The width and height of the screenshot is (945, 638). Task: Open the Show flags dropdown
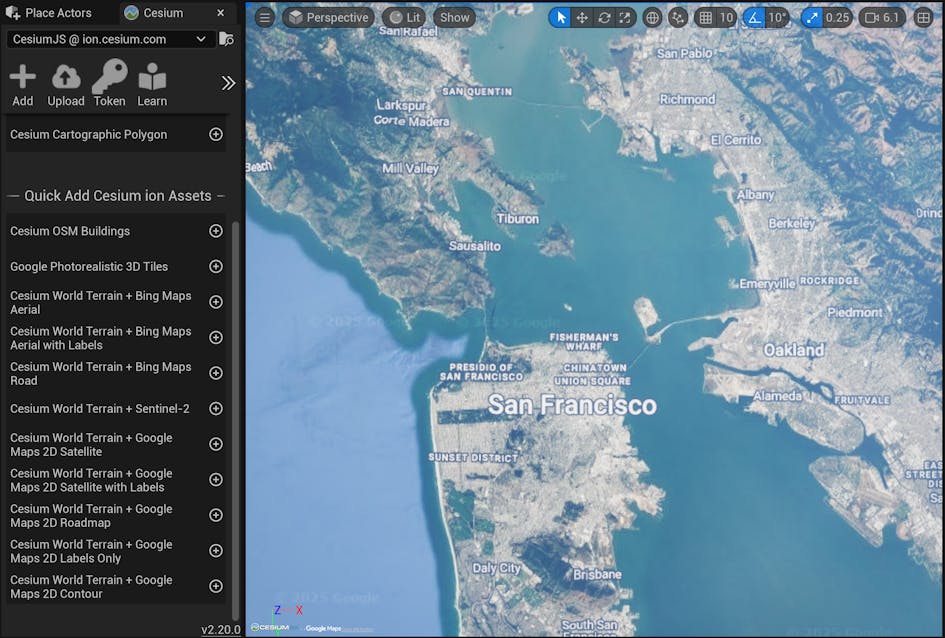[454, 17]
